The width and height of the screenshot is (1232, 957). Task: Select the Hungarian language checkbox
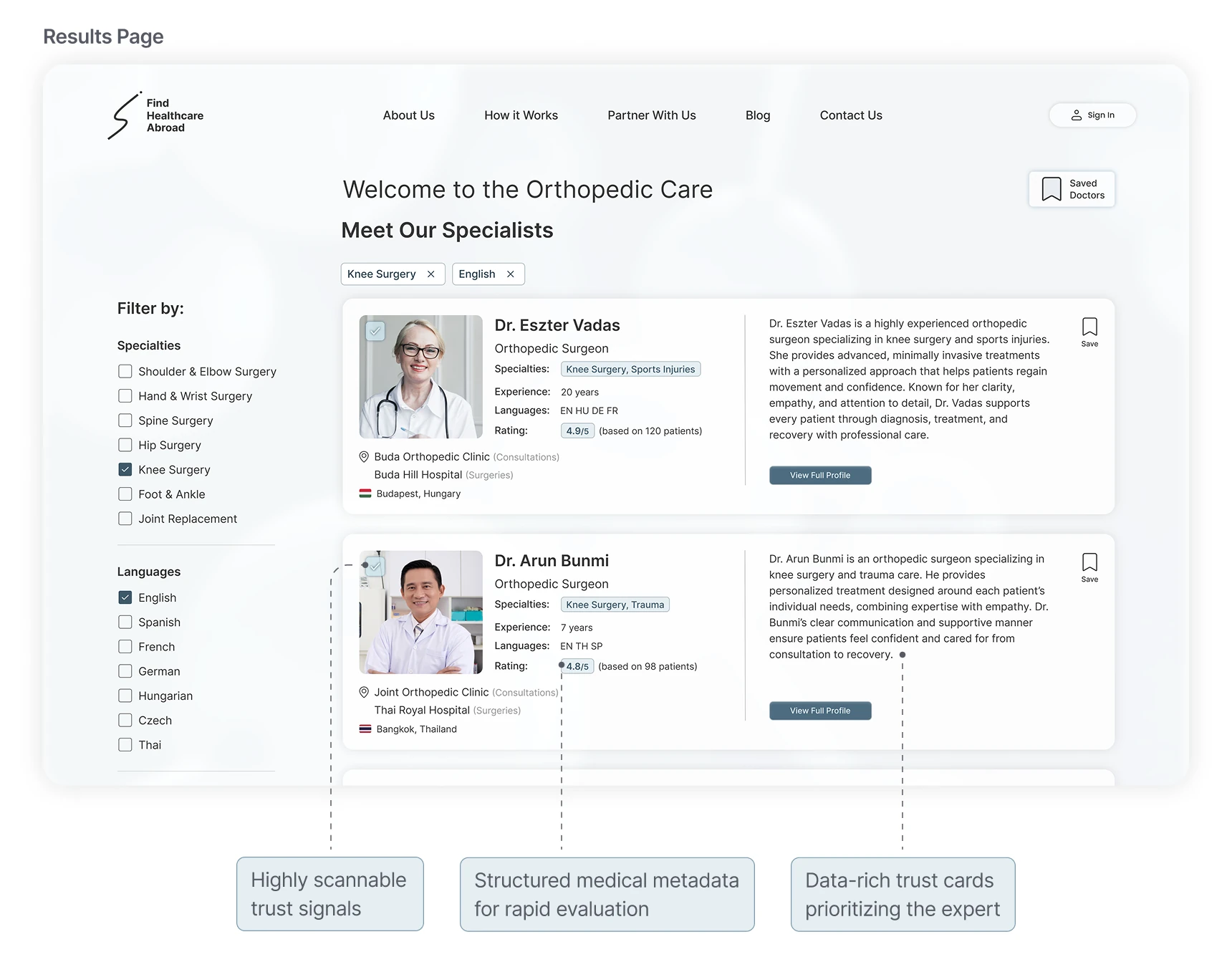coord(125,696)
